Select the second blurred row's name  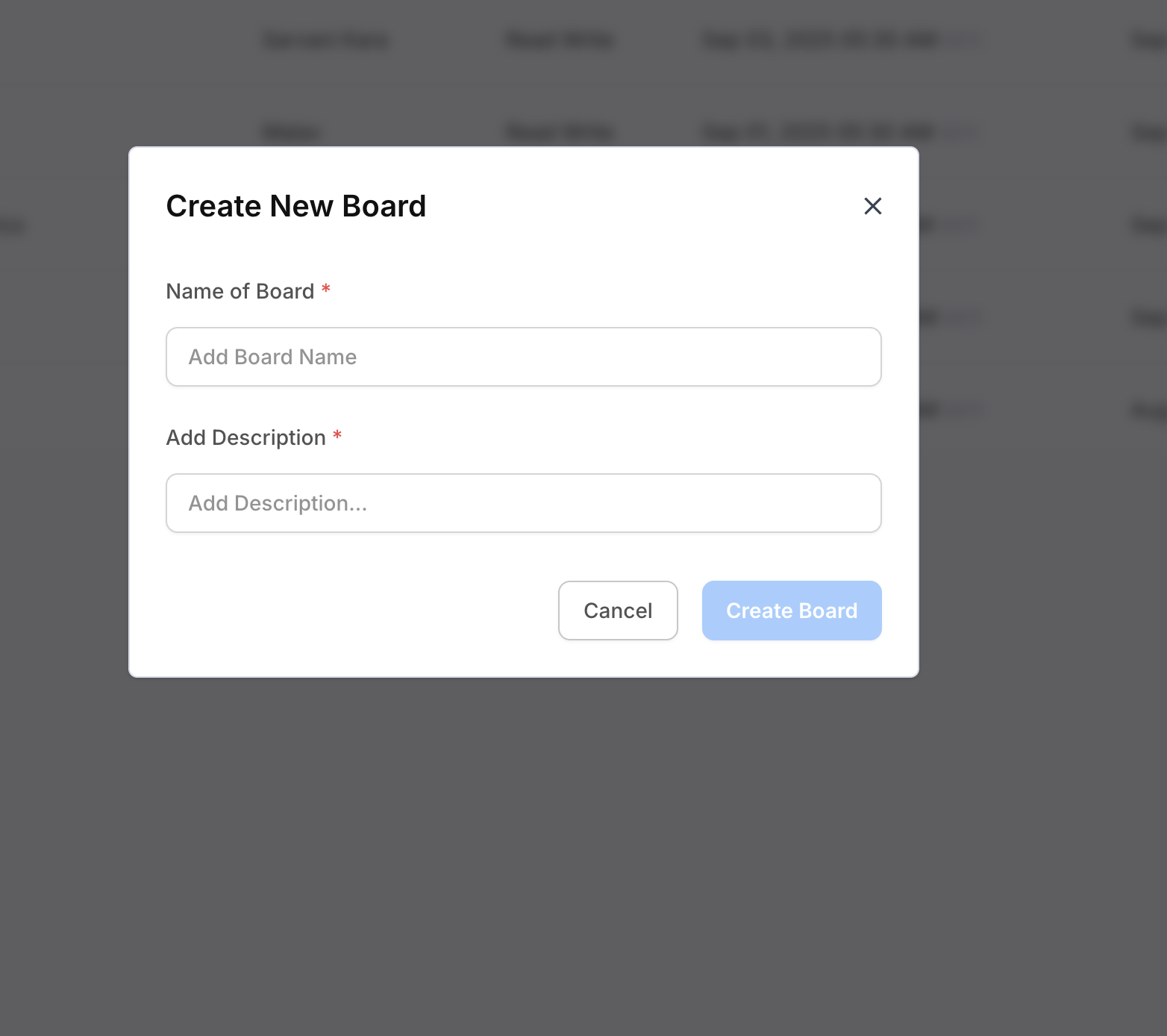point(292,133)
